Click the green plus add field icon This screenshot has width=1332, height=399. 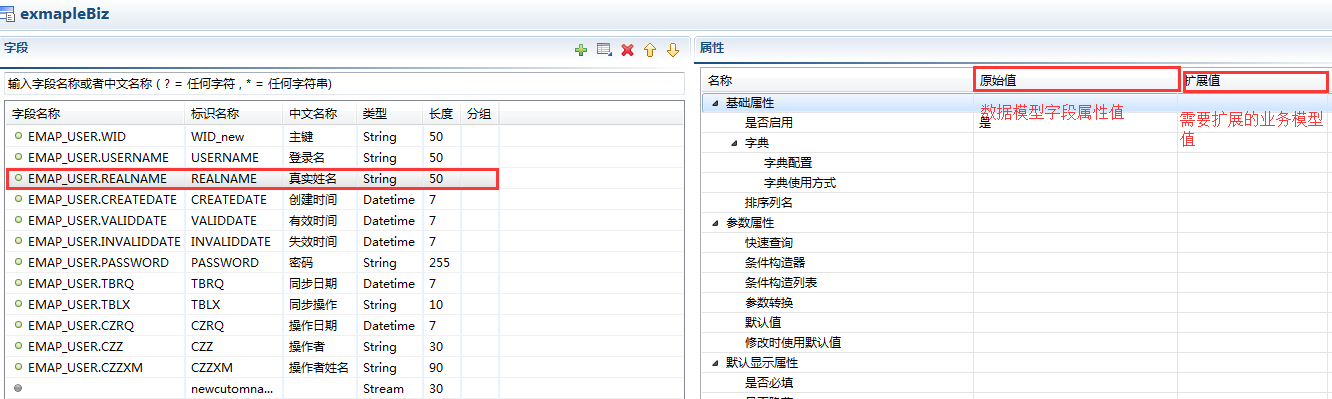coord(581,49)
